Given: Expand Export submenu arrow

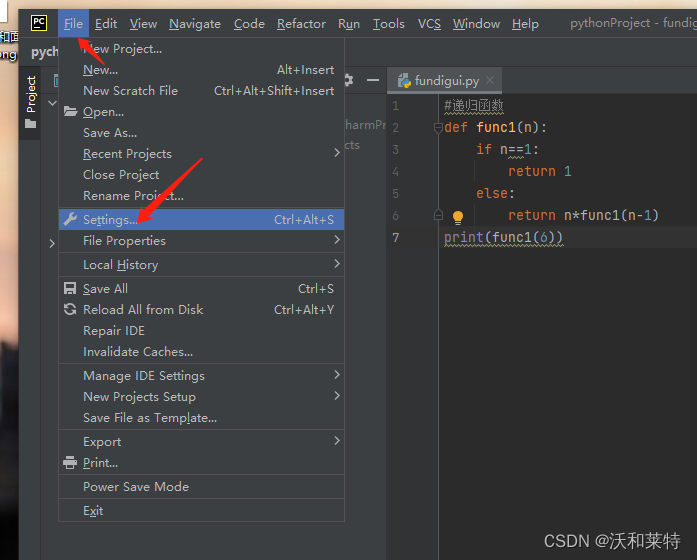Looking at the screenshot, I should click(337, 441).
